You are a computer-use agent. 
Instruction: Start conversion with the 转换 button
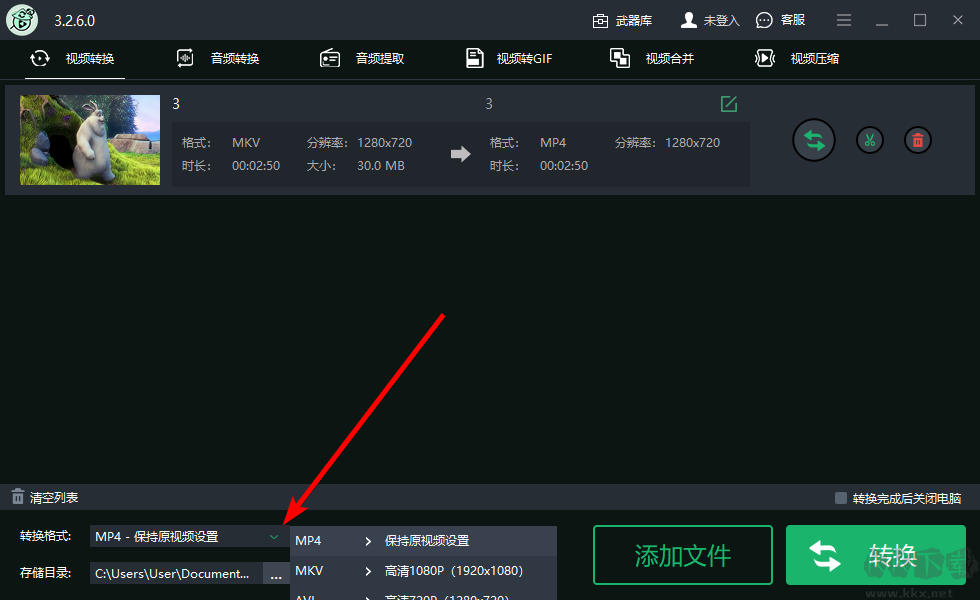coord(875,555)
